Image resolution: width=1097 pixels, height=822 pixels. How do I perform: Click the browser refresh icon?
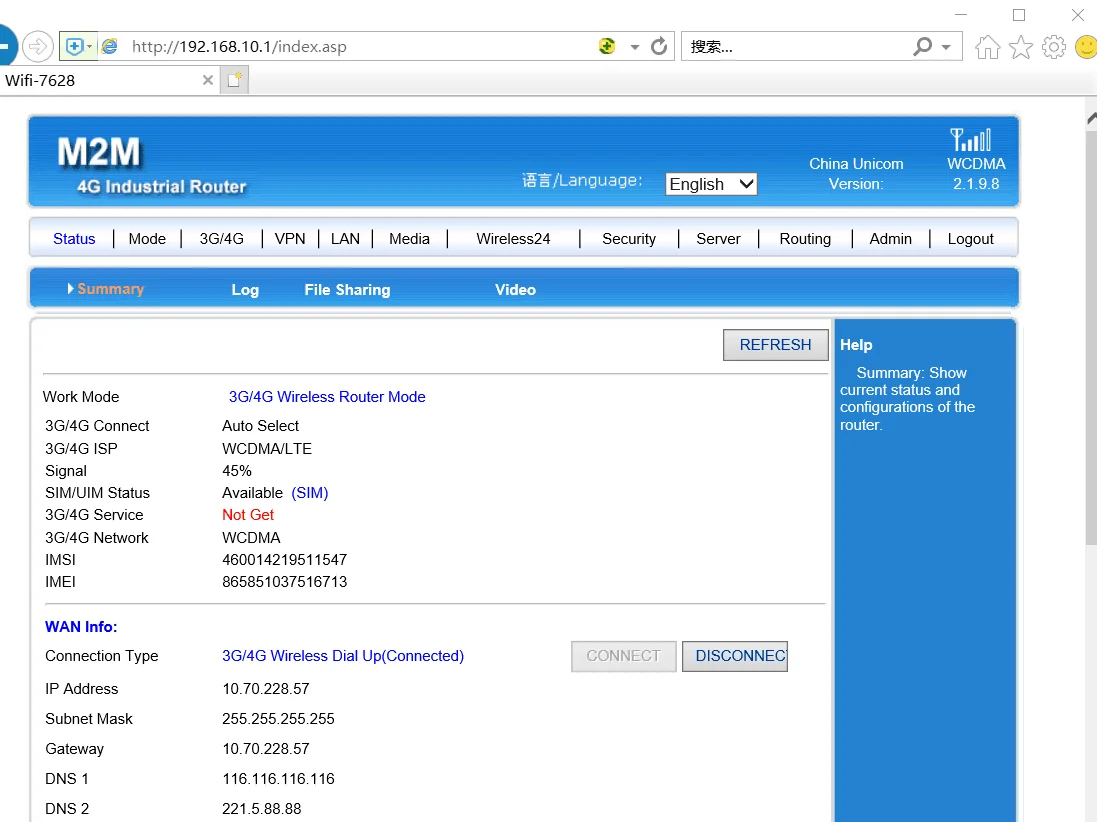[x=659, y=46]
